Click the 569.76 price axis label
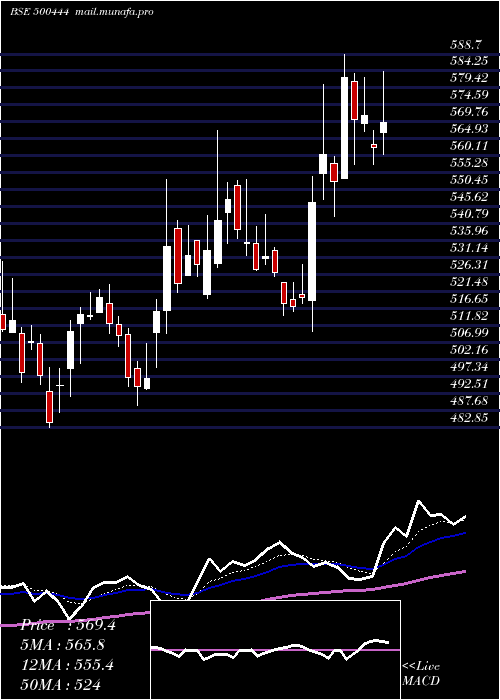Viewport: 500px width, 700px height. click(469, 112)
